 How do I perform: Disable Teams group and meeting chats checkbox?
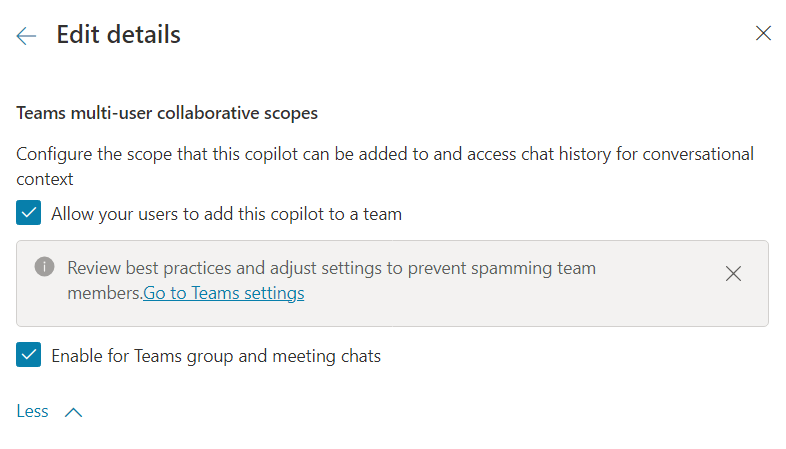(x=29, y=355)
